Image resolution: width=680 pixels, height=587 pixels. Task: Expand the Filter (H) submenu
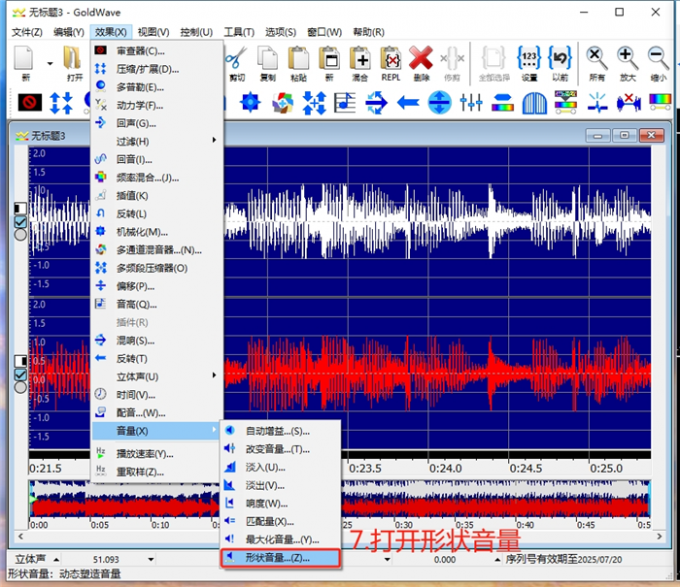(157, 141)
